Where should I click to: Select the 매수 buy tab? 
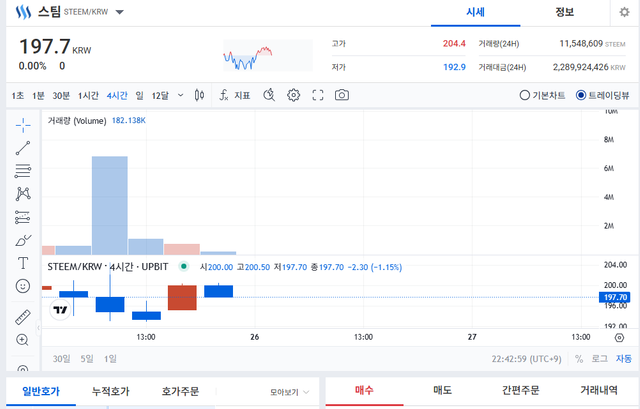click(364, 391)
